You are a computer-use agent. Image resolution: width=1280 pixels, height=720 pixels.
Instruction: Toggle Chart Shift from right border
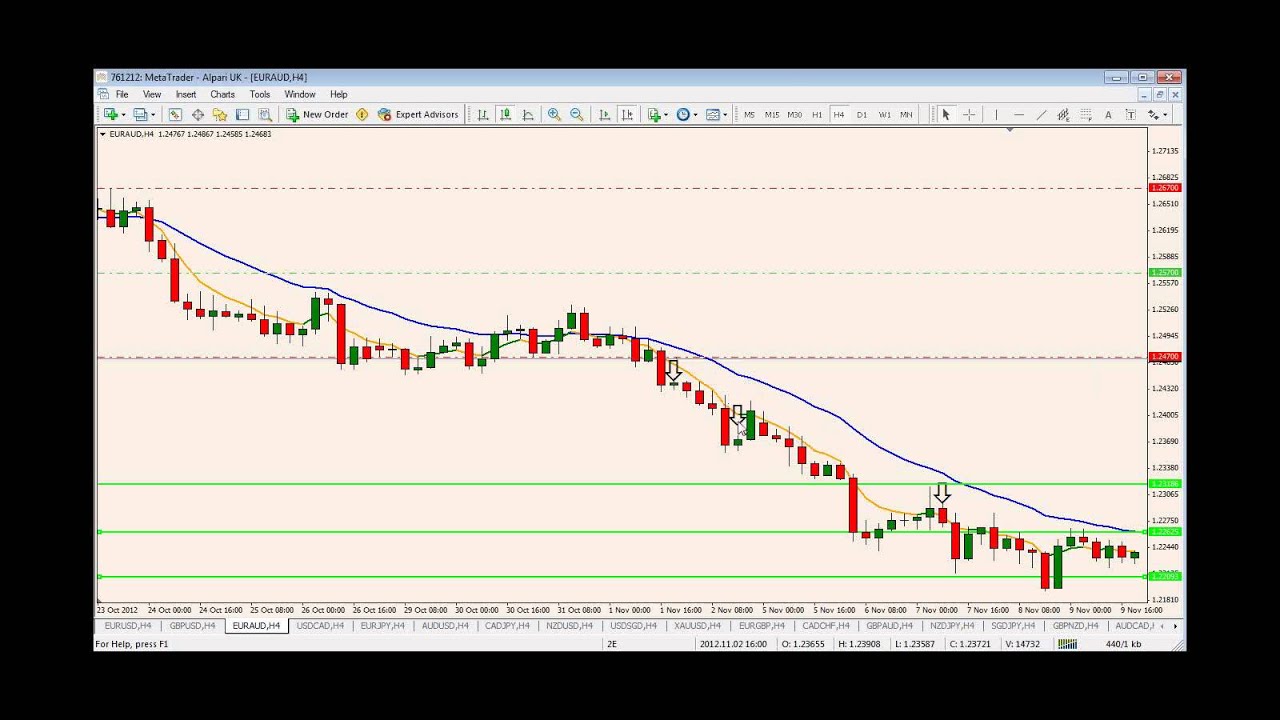click(x=628, y=115)
